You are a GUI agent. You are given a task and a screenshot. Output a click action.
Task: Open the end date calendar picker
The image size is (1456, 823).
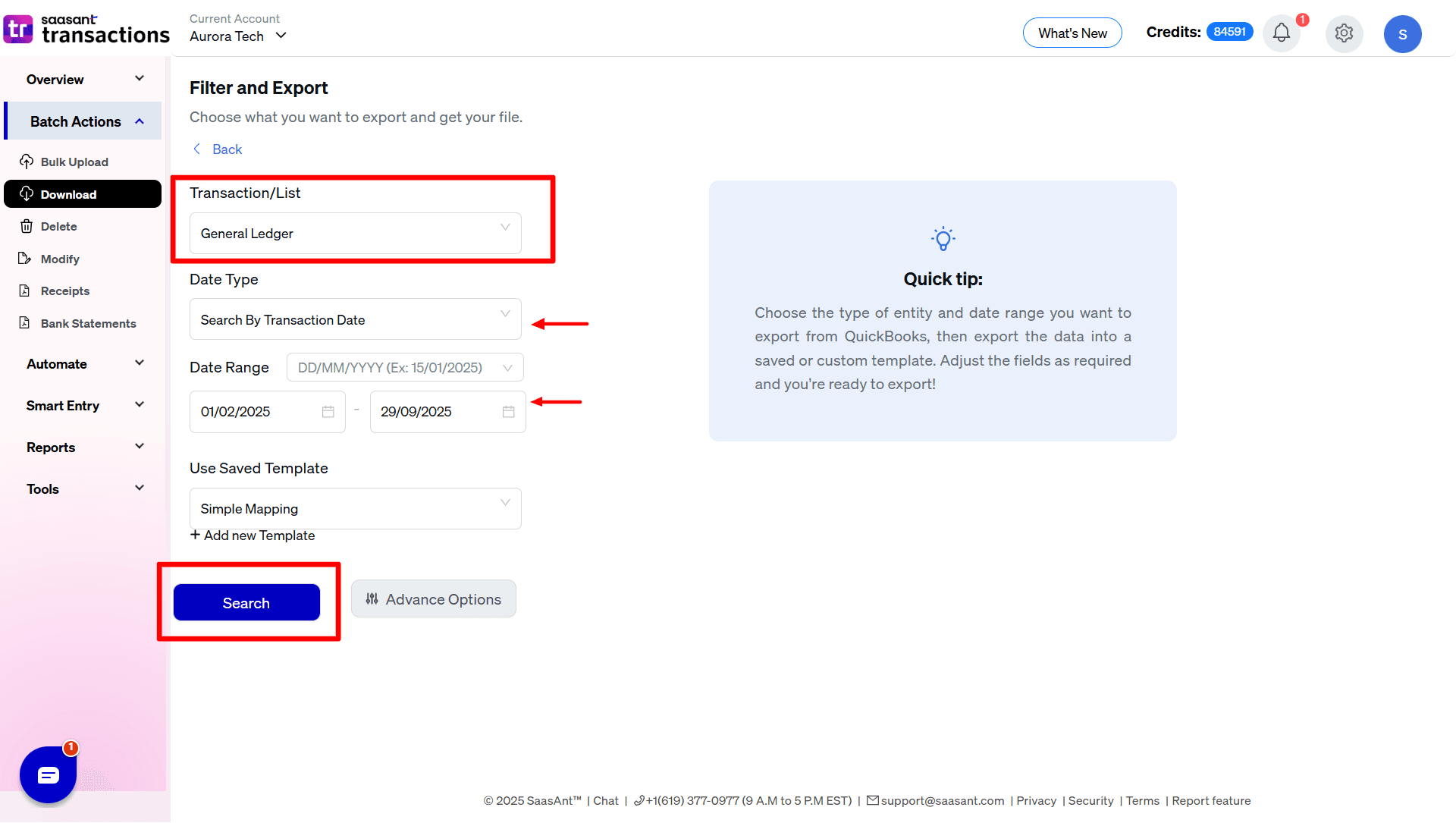[508, 411]
